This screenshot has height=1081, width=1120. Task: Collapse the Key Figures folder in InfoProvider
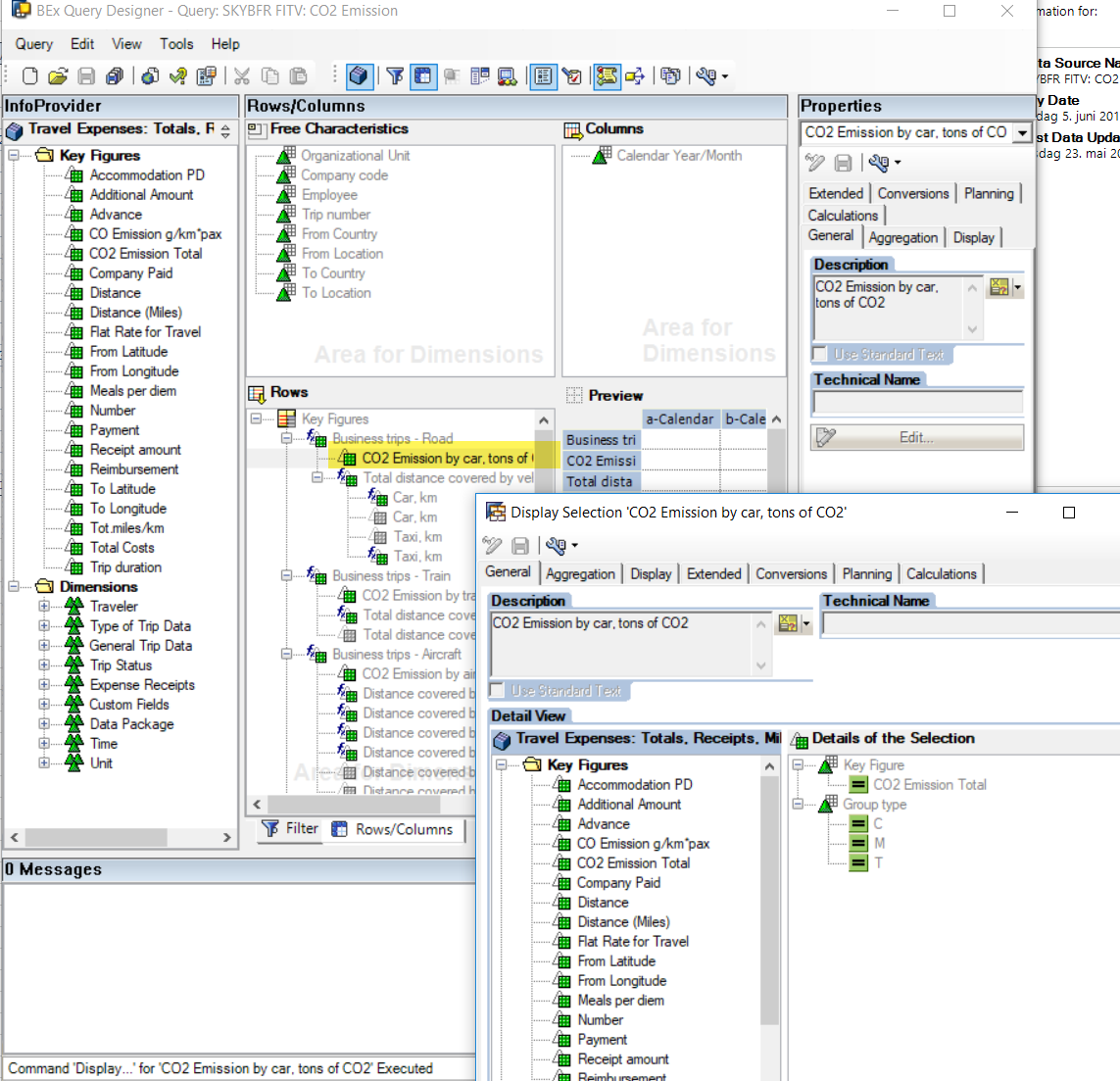[14, 155]
